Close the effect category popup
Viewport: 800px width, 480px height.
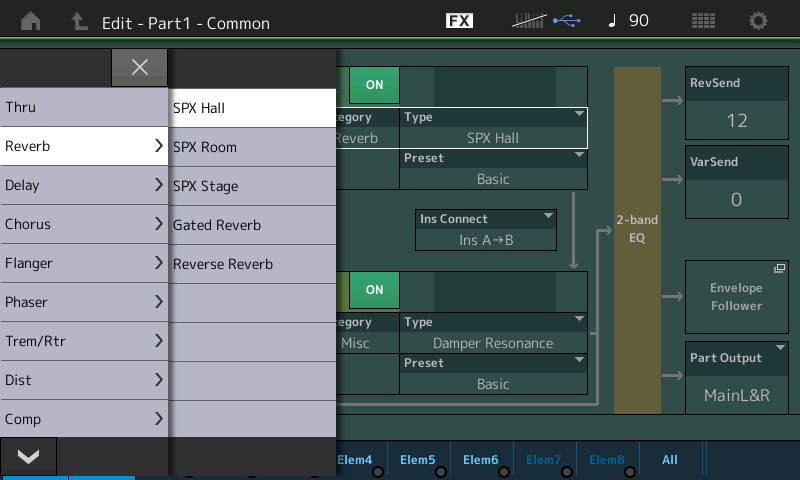[139, 67]
